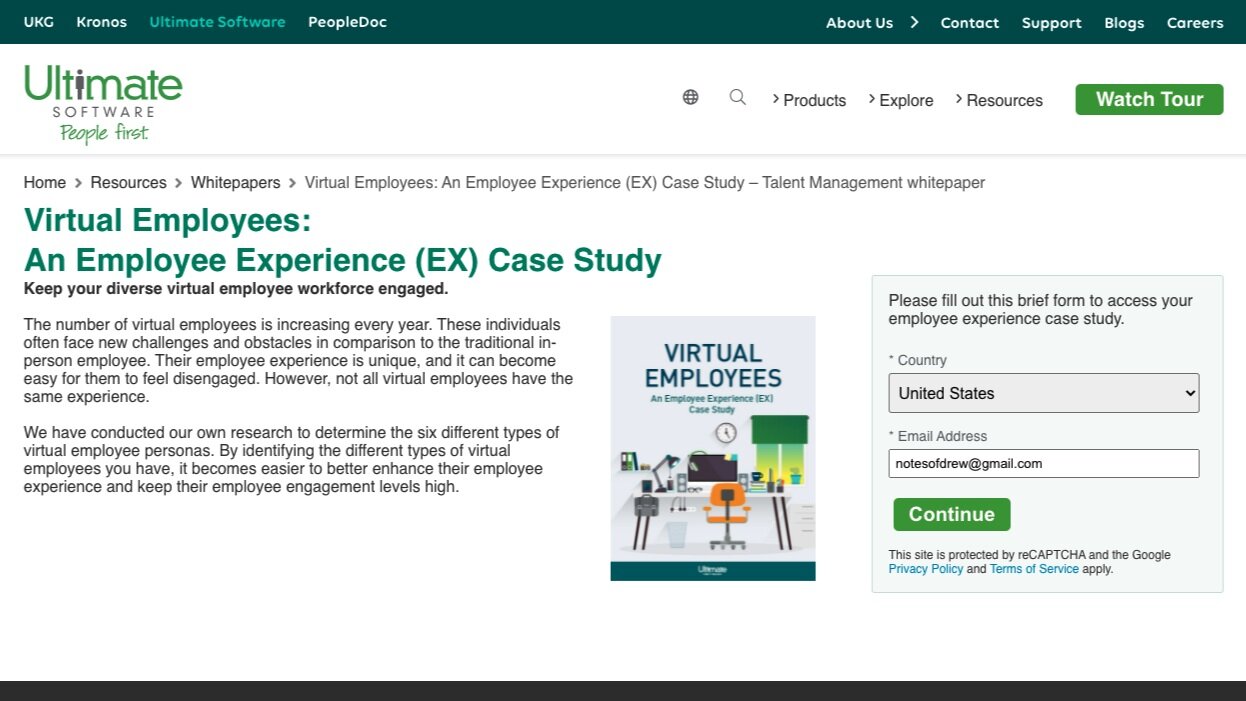Expand the Products navigation menu
This screenshot has width=1246, height=701.
click(x=814, y=100)
